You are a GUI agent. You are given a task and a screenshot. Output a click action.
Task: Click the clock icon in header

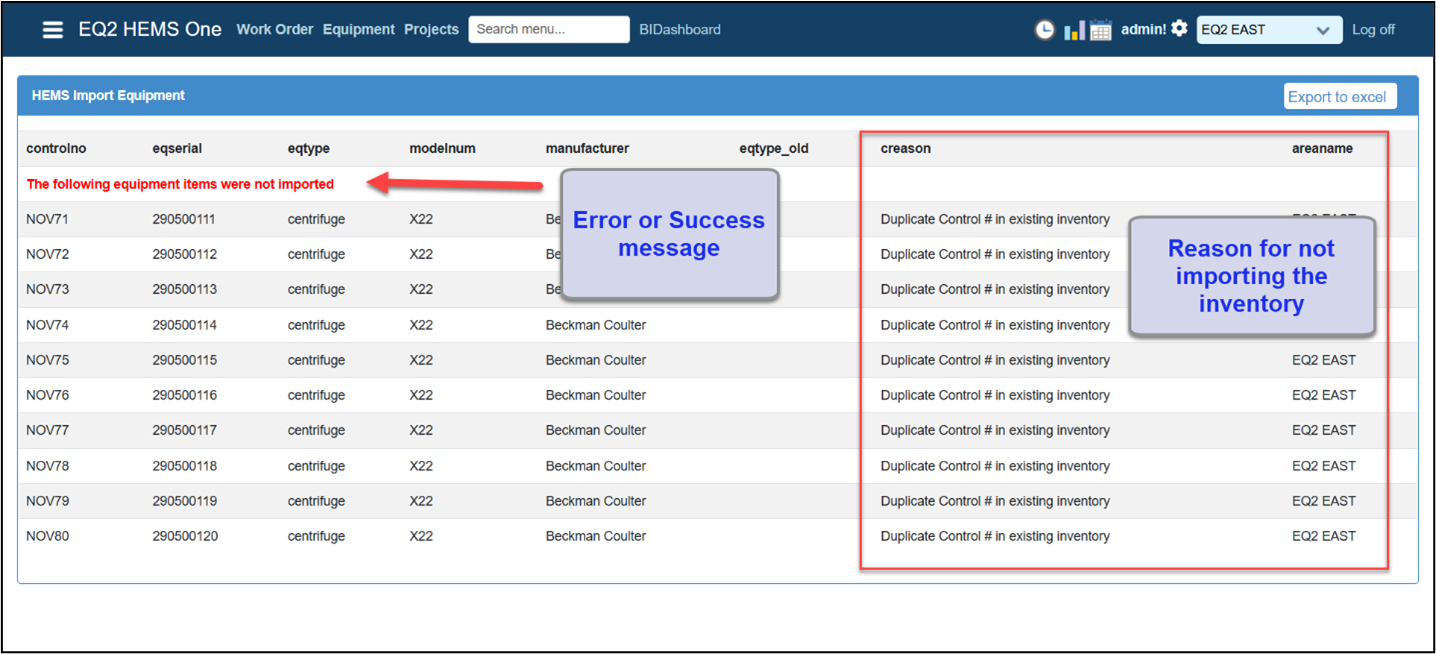click(1044, 30)
